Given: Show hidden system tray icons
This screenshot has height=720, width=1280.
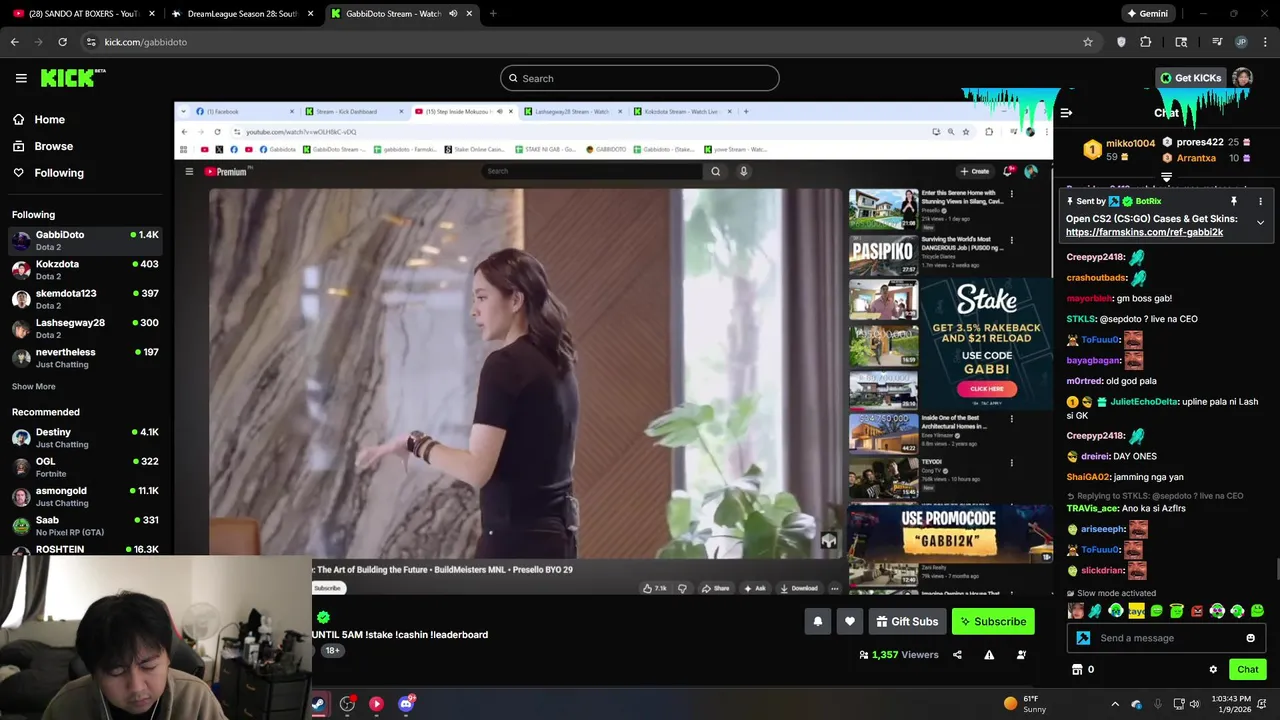Looking at the screenshot, I should tap(1115, 704).
